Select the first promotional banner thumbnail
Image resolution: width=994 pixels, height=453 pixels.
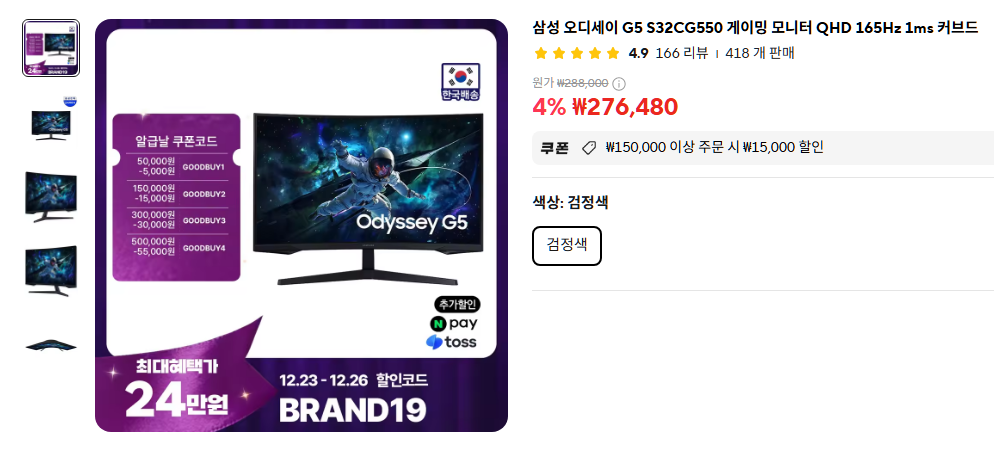(x=51, y=48)
